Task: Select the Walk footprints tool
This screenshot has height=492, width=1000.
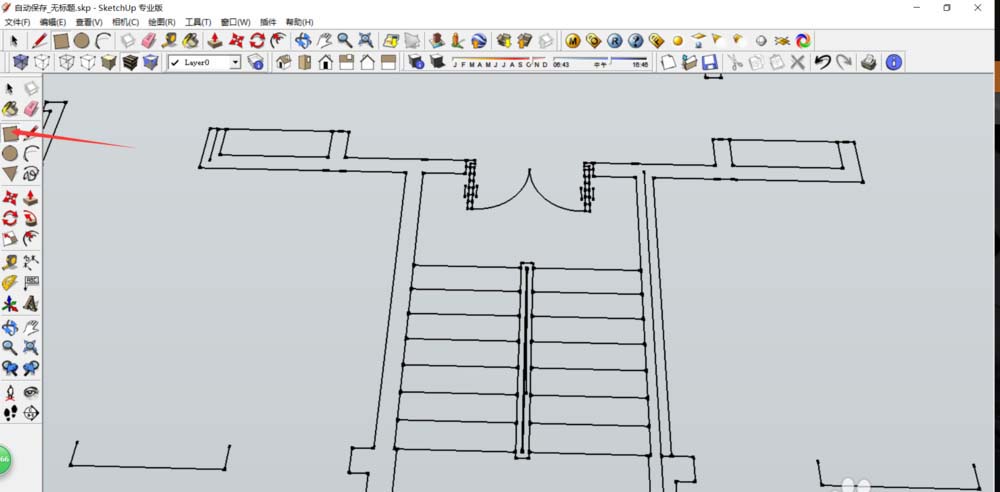Action: [x=10, y=413]
